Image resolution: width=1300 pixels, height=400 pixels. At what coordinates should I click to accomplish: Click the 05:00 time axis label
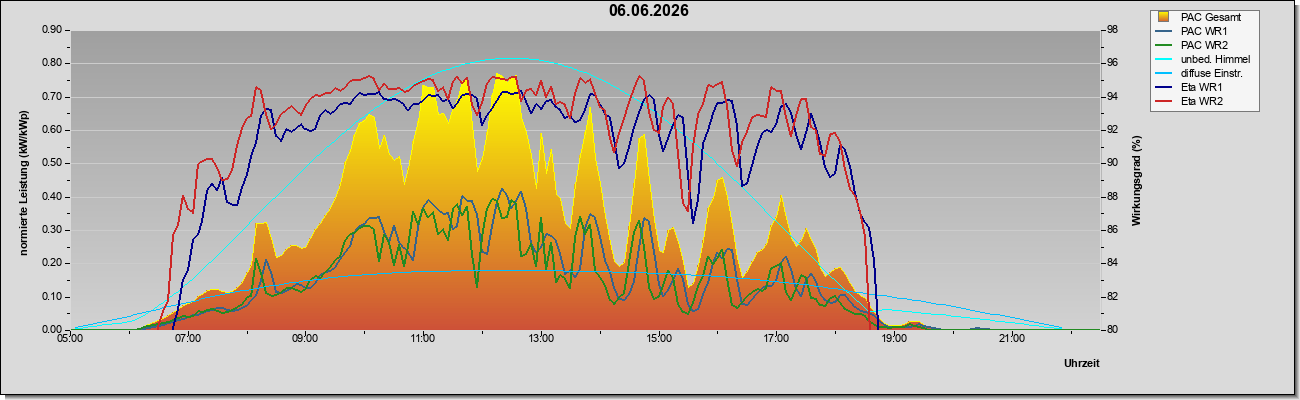pyautogui.click(x=70, y=340)
